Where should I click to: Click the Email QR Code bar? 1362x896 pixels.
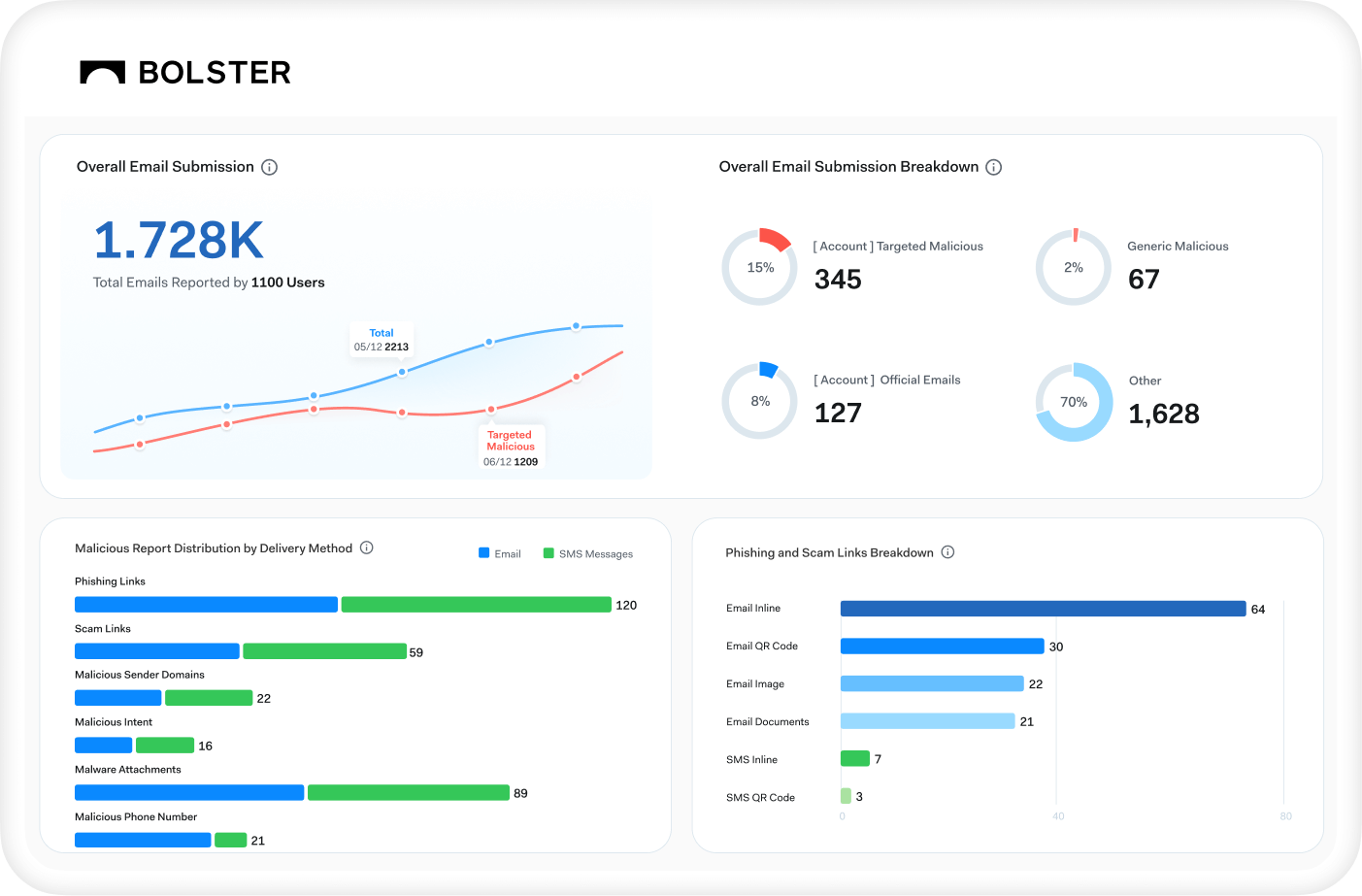[x=942, y=647]
